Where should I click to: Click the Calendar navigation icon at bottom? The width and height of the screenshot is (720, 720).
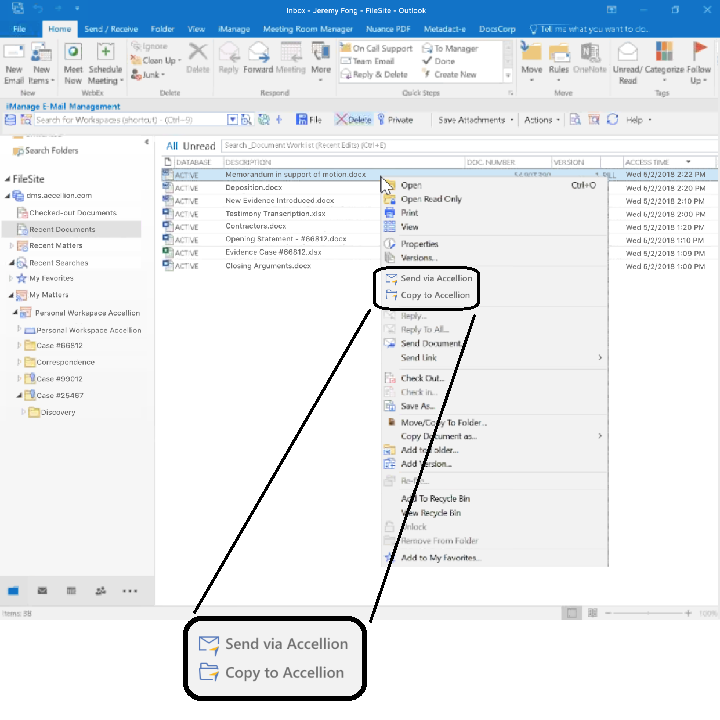coord(71,591)
